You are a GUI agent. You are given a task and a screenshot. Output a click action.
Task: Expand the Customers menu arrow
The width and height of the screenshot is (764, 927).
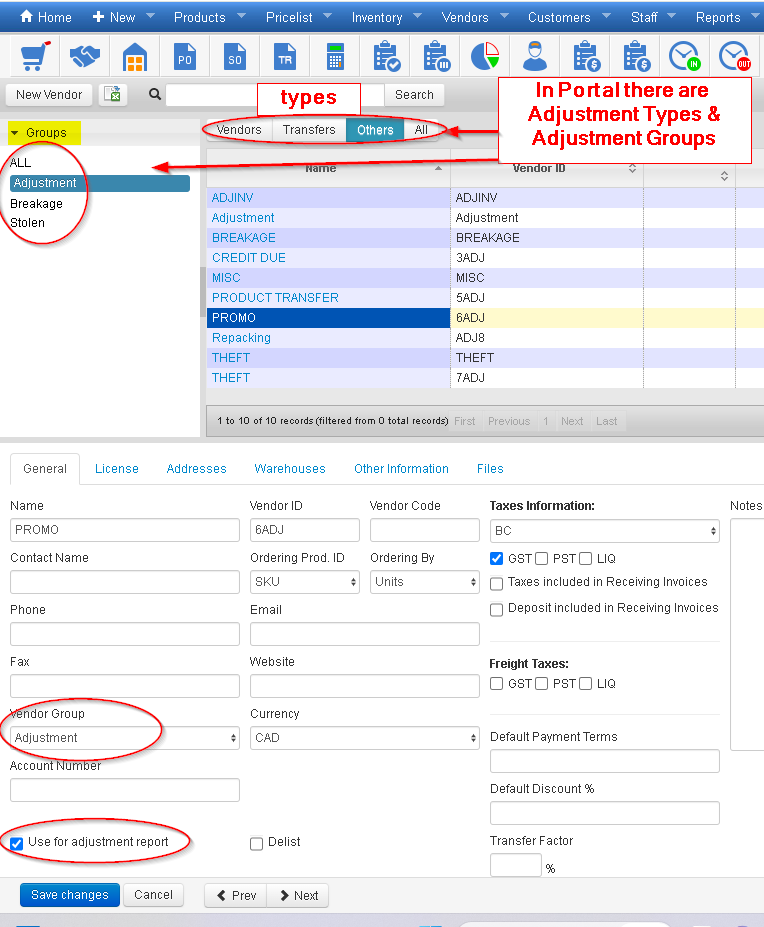pyautogui.click(x=606, y=16)
